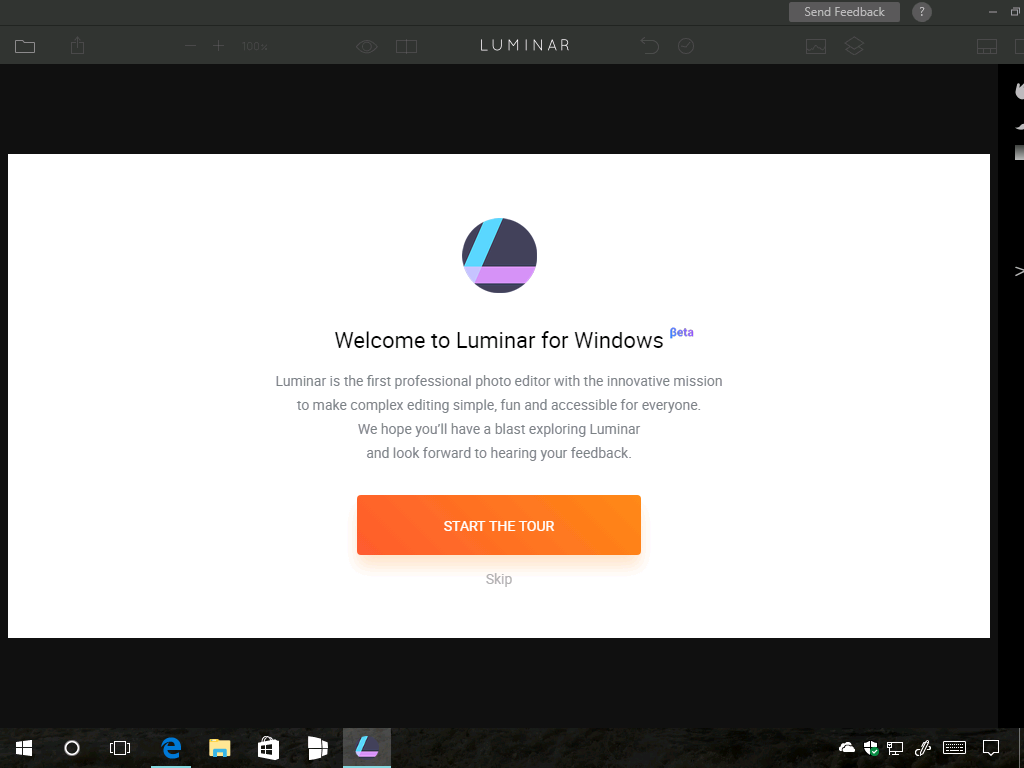
Task: Click START THE TOUR button
Action: (x=499, y=525)
